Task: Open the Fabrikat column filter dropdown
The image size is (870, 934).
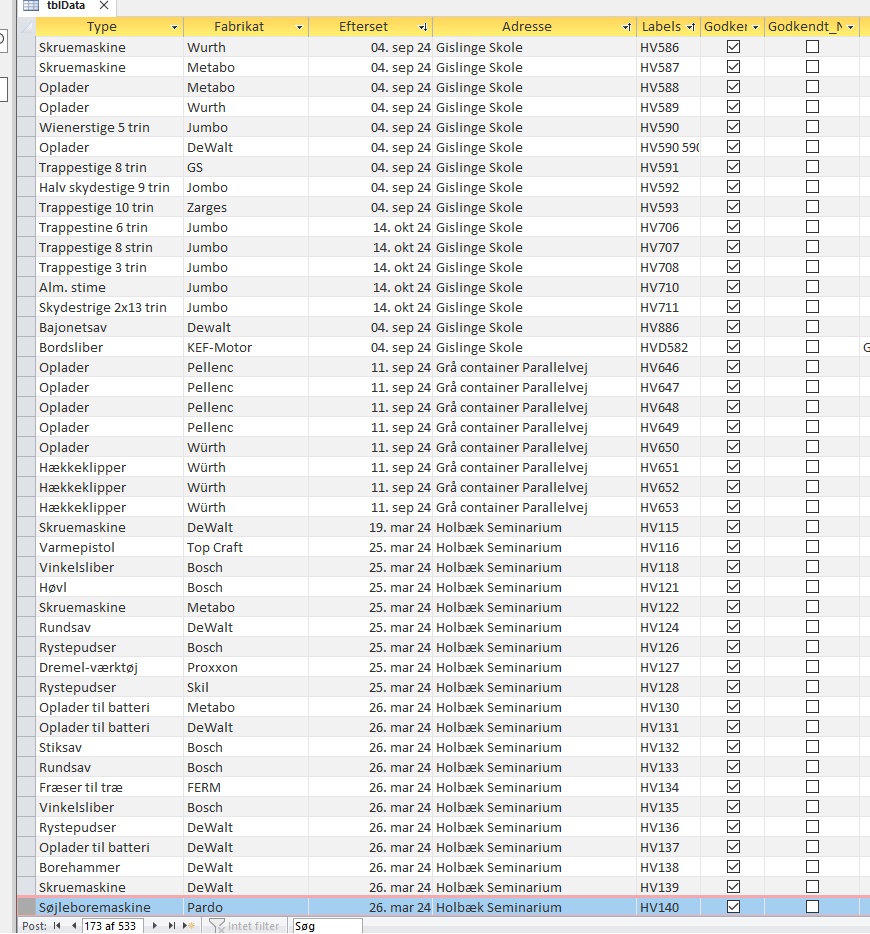Action: coord(300,27)
